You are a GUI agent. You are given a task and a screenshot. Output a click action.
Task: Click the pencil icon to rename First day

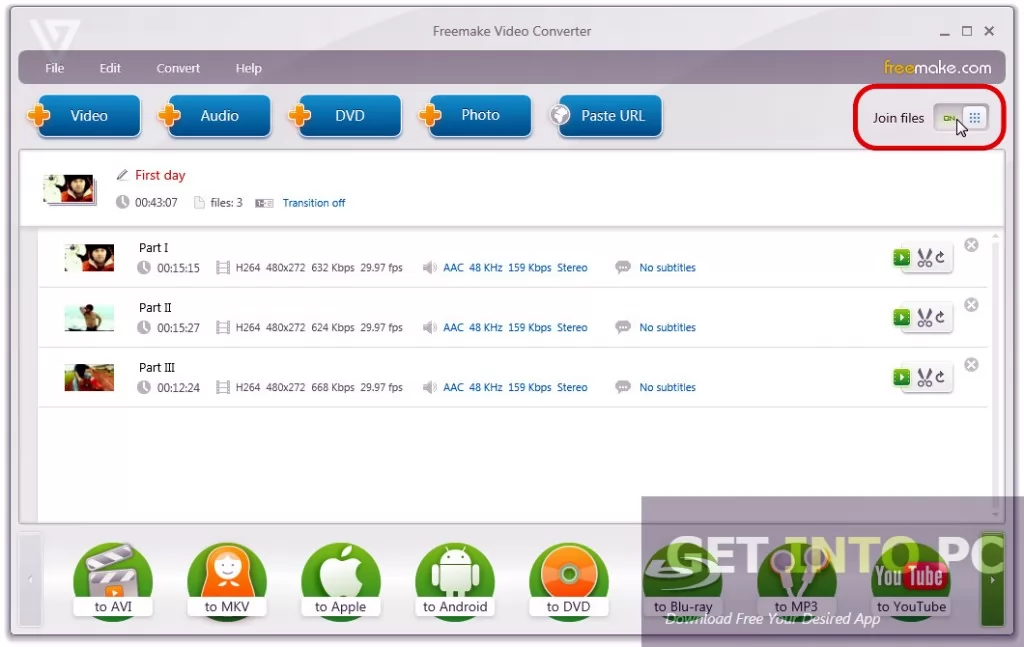pyautogui.click(x=122, y=175)
